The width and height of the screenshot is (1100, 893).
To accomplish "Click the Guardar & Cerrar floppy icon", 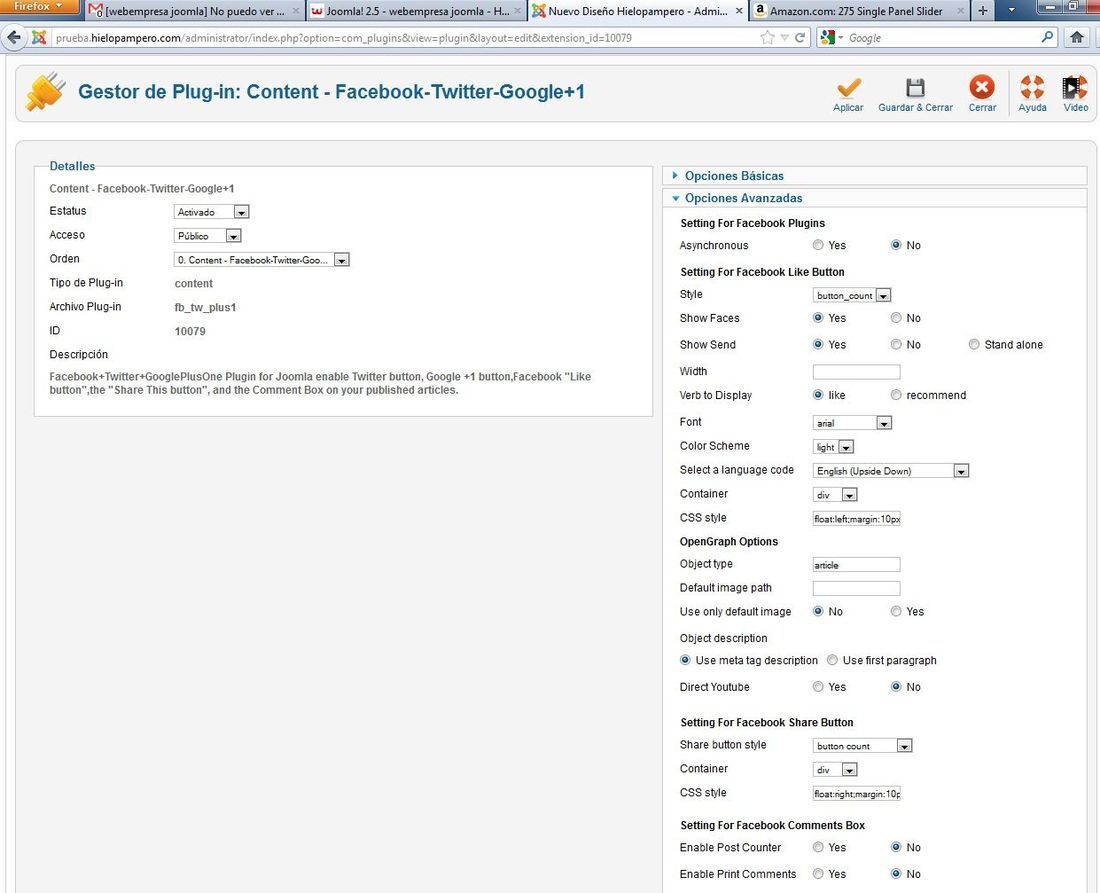I will (x=915, y=88).
